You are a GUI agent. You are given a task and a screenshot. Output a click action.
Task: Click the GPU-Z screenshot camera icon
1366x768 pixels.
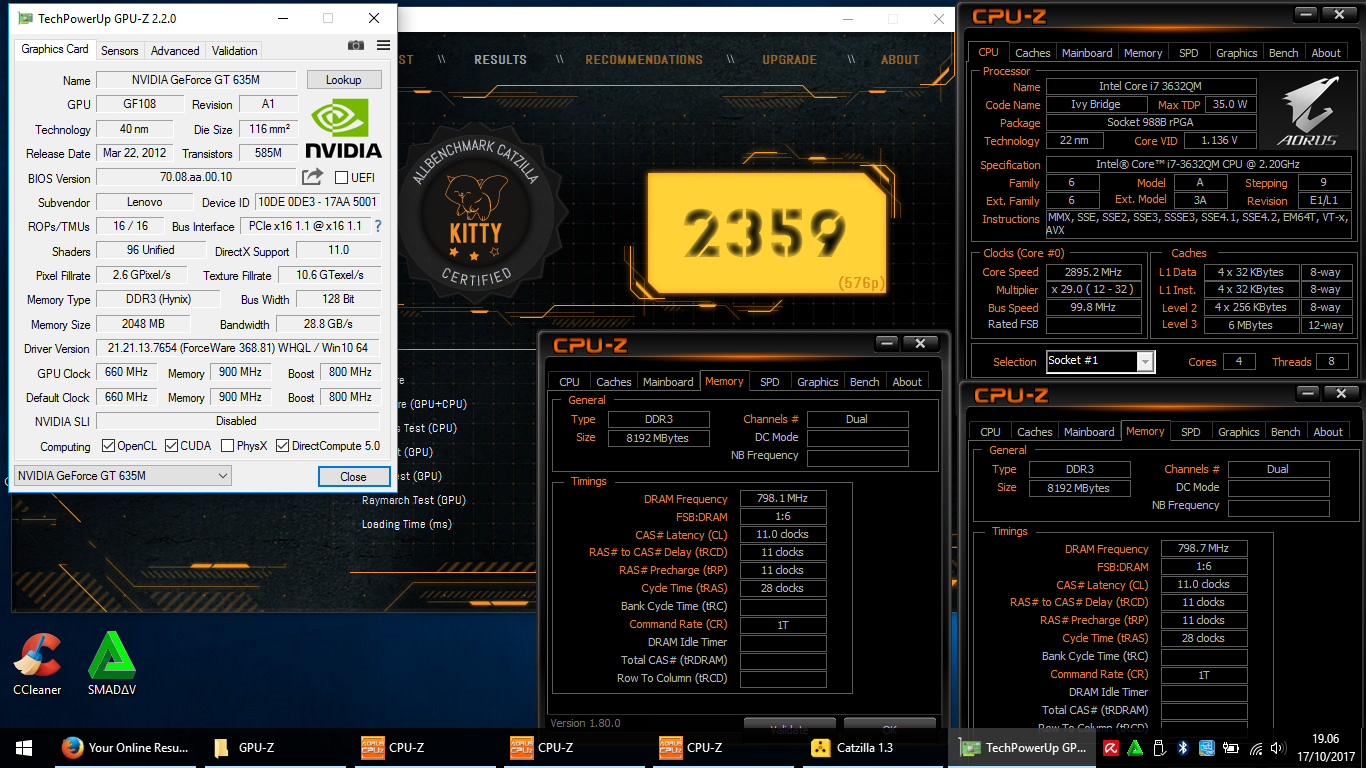355,45
